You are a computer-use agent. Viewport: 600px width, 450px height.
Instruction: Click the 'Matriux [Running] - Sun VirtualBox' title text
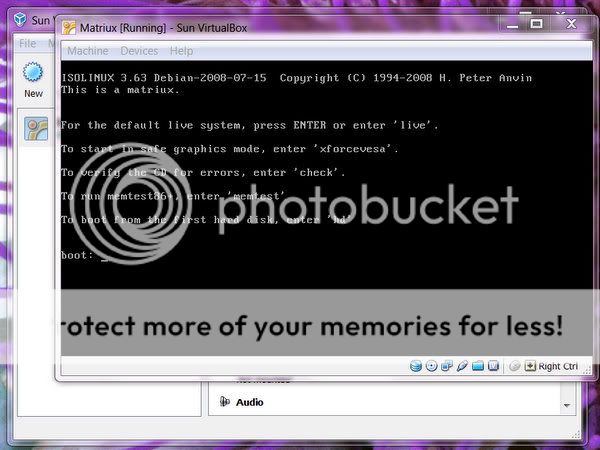[163, 28]
